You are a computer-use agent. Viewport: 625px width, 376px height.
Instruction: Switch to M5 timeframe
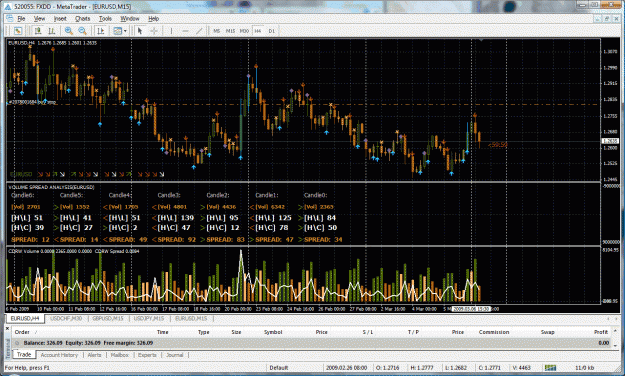(x=216, y=31)
